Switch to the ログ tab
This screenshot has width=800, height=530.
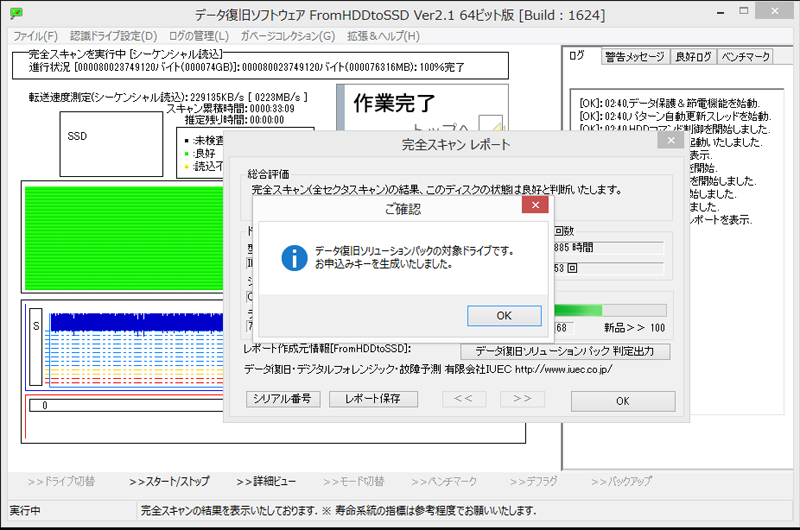click(x=577, y=56)
